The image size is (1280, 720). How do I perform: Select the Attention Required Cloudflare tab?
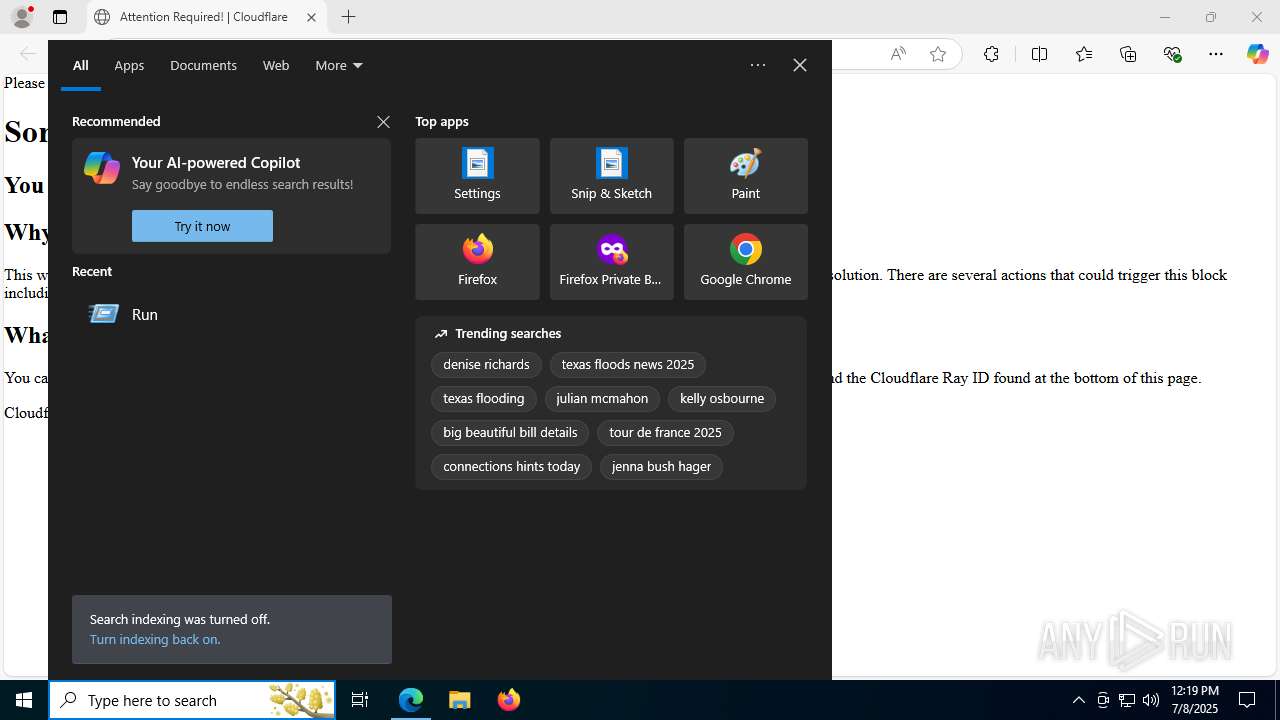coord(205,17)
